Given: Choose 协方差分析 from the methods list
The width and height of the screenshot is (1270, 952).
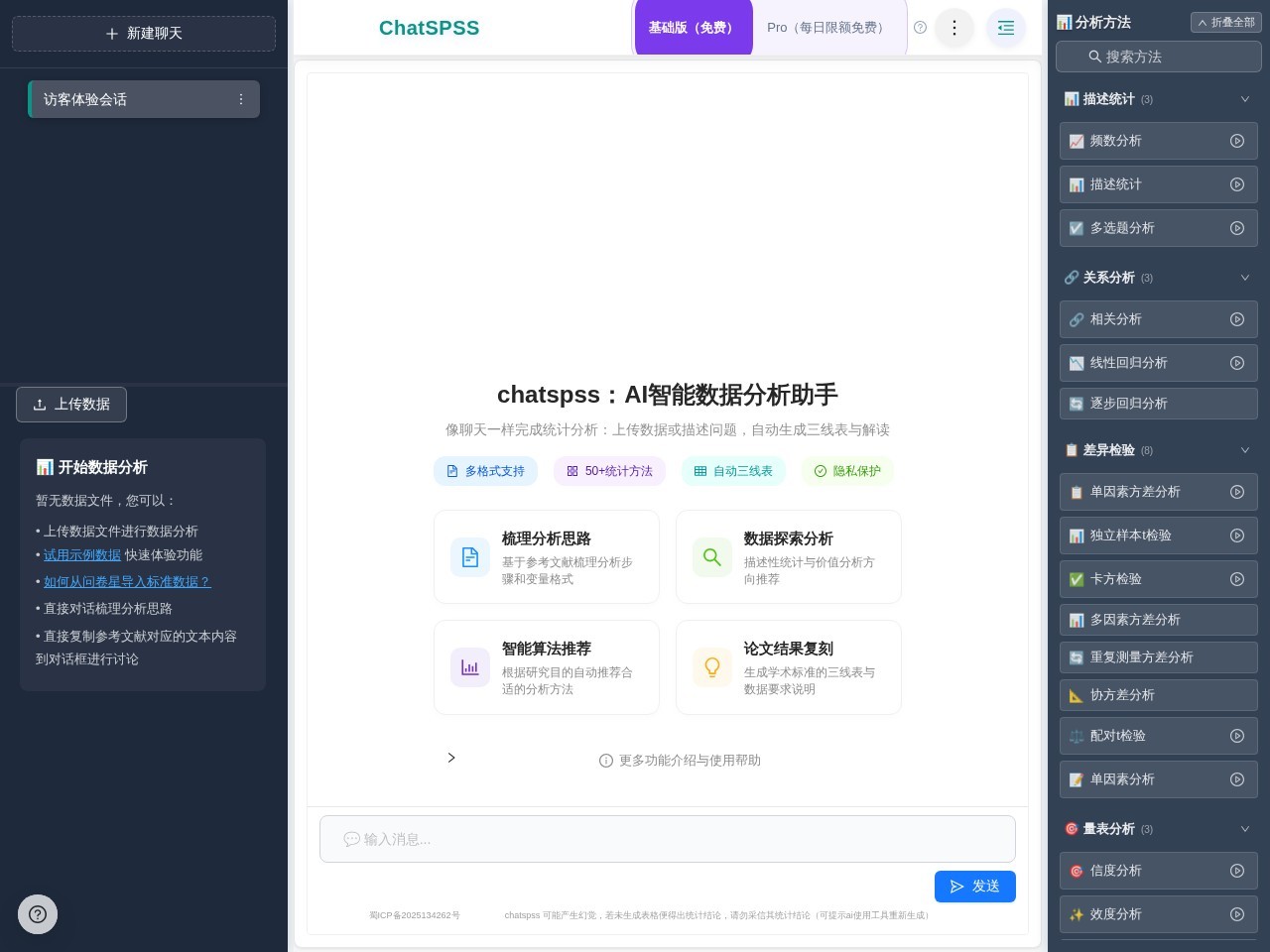Looking at the screenshot, I should [1159, 695].
